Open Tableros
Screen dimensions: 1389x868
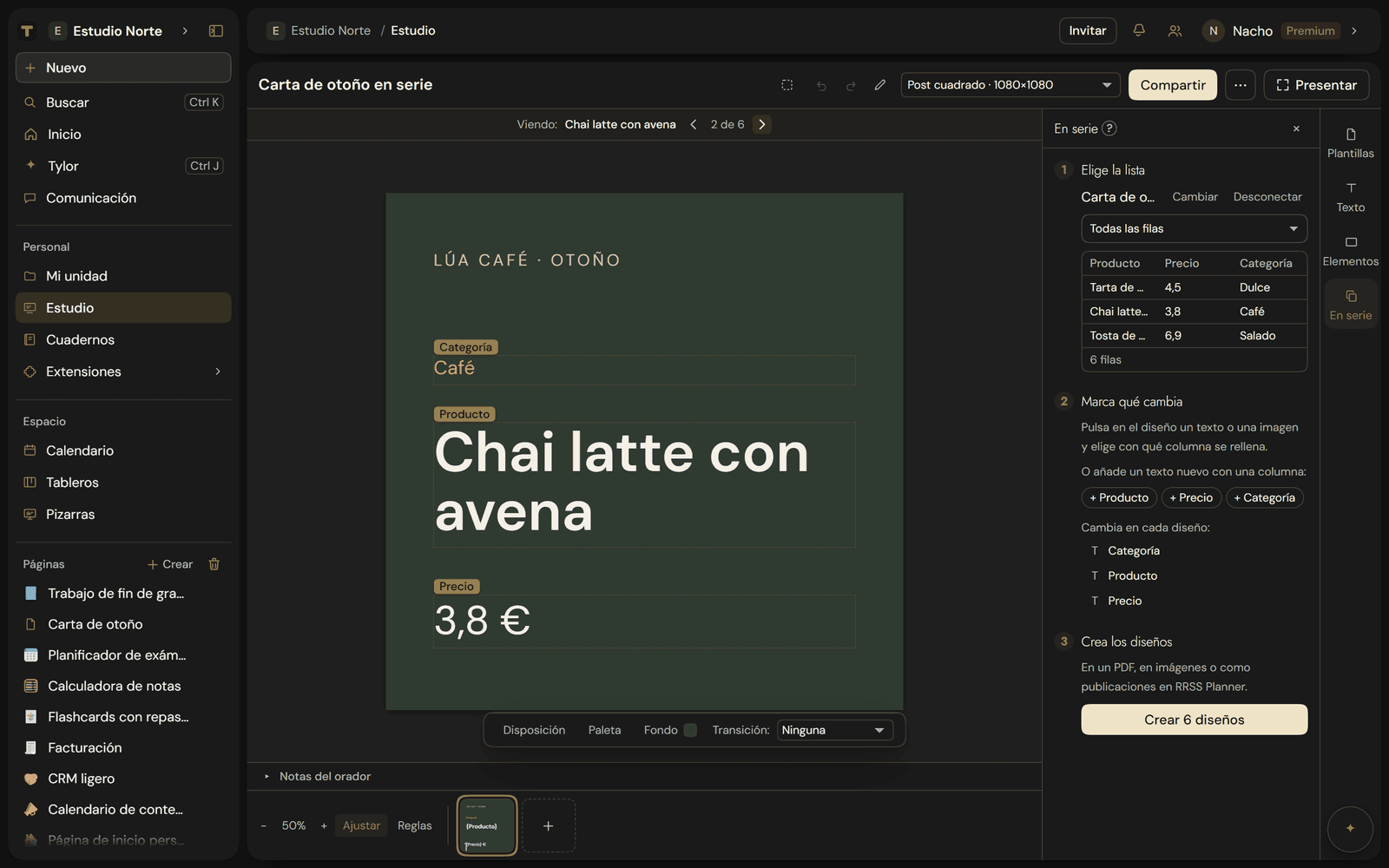pyautogui.click(x=123, y=483)
